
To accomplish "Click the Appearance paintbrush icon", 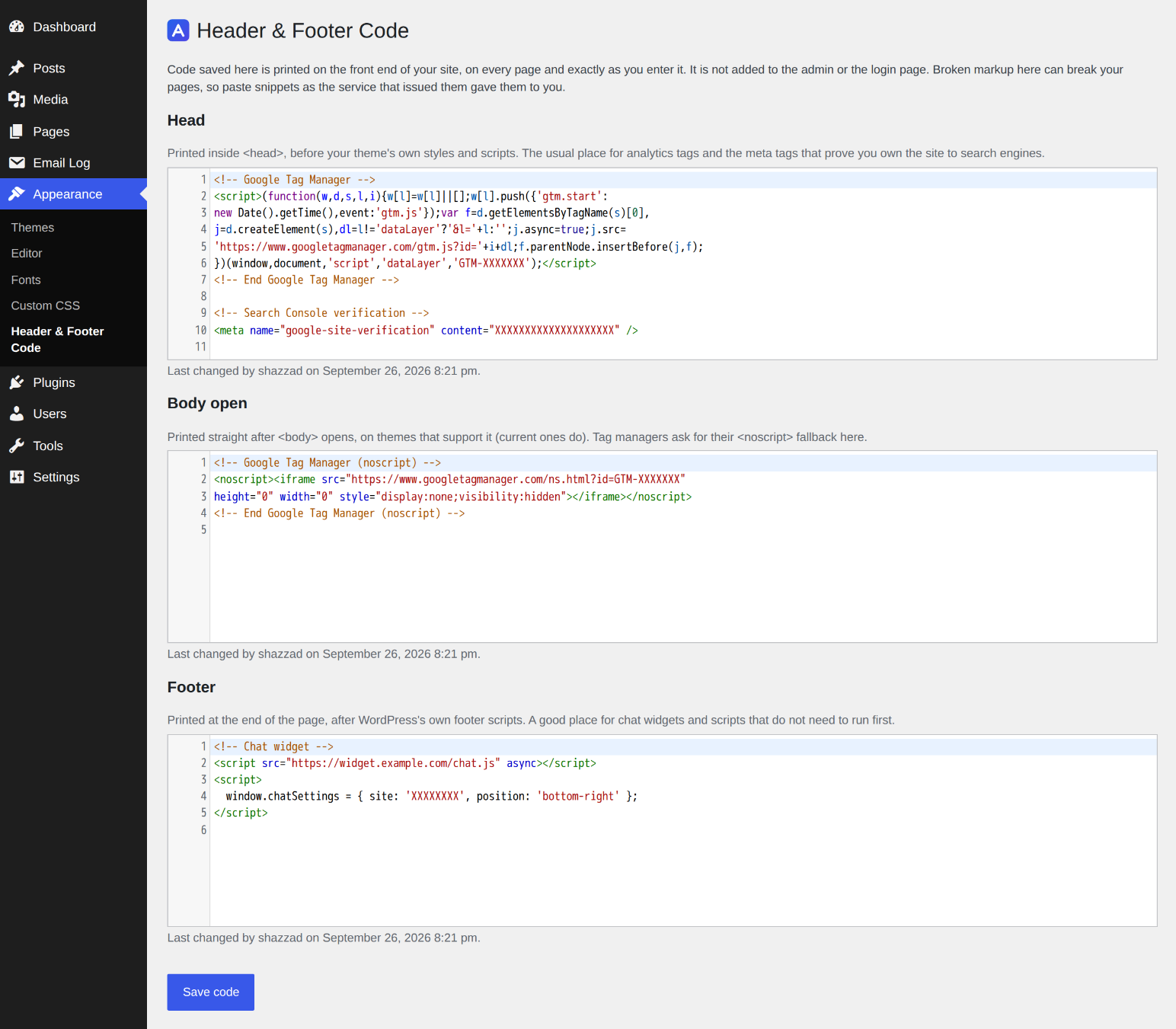I will (17, 194).
